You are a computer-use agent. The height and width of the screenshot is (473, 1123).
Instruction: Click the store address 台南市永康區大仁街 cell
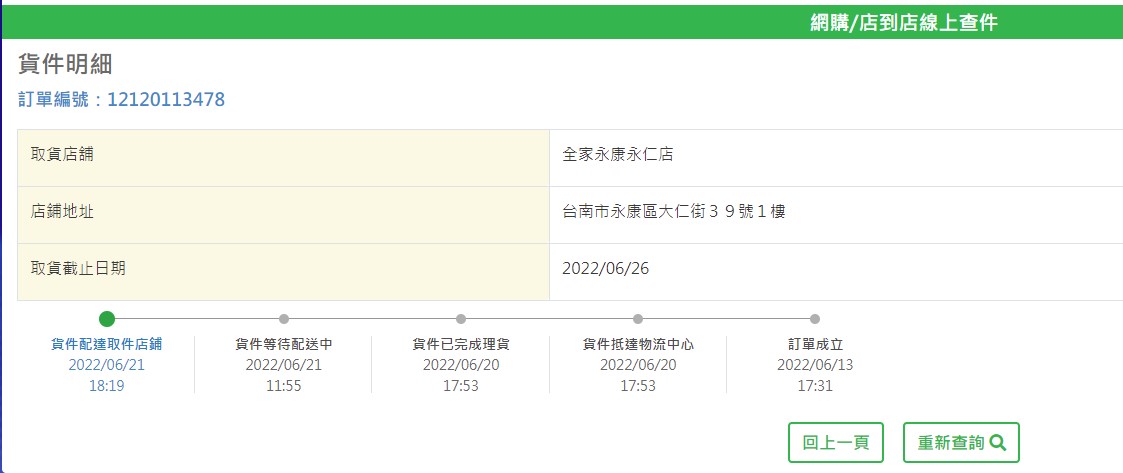[x=674, y=211]
